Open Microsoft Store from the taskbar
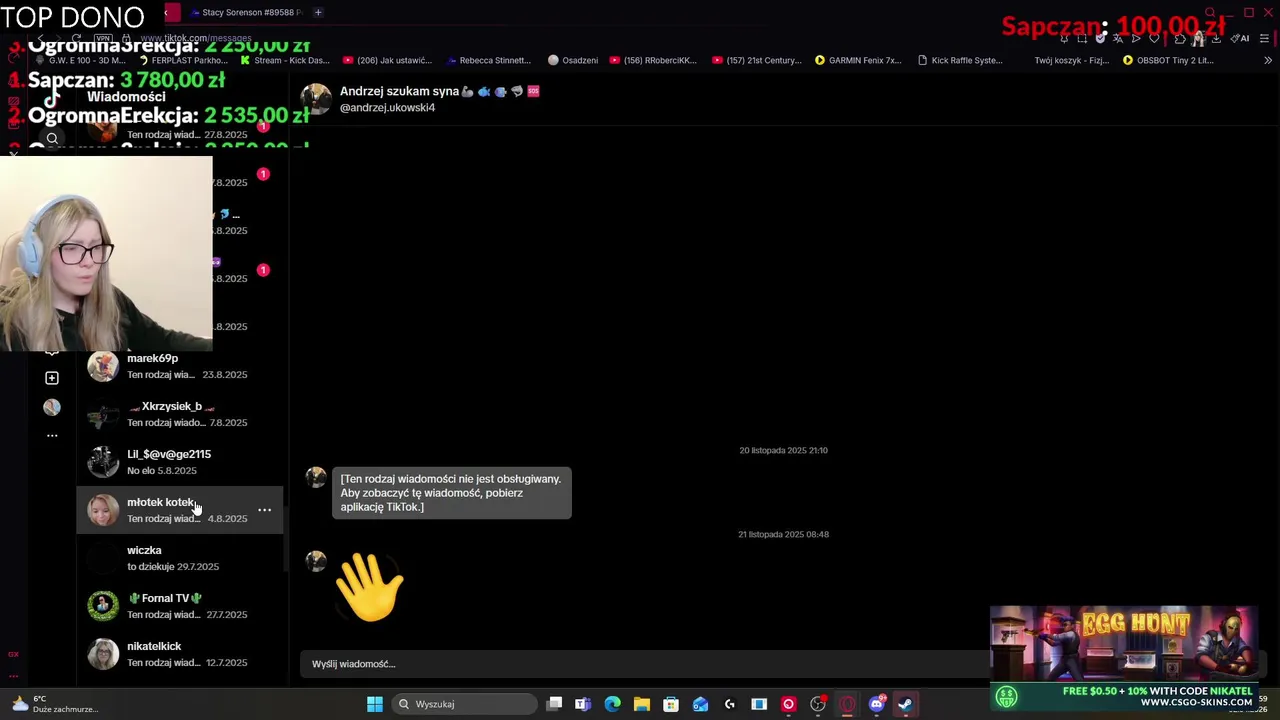 671,704
